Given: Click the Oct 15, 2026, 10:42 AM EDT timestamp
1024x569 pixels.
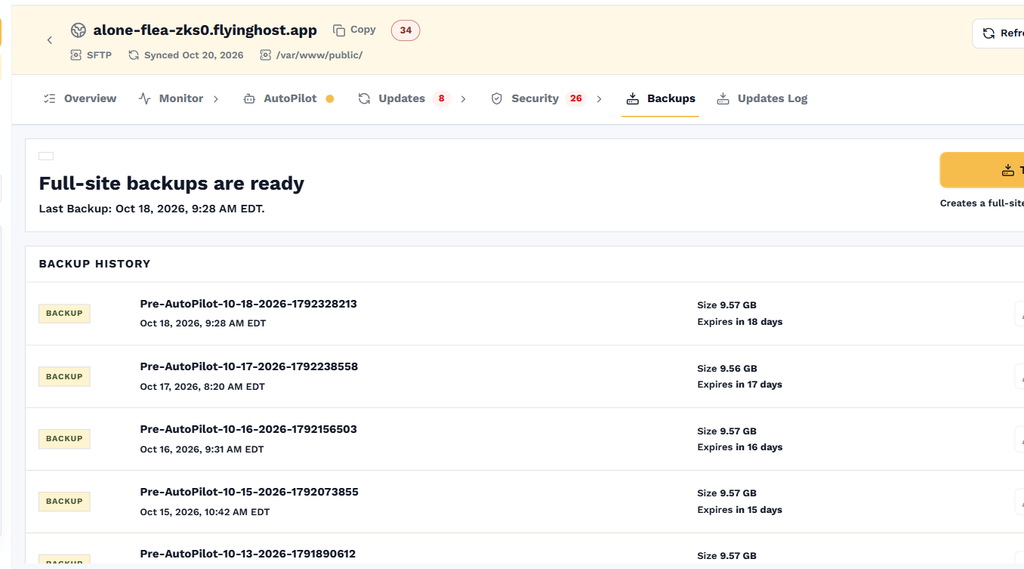Looking at the screenshot, I should [204, 512].
